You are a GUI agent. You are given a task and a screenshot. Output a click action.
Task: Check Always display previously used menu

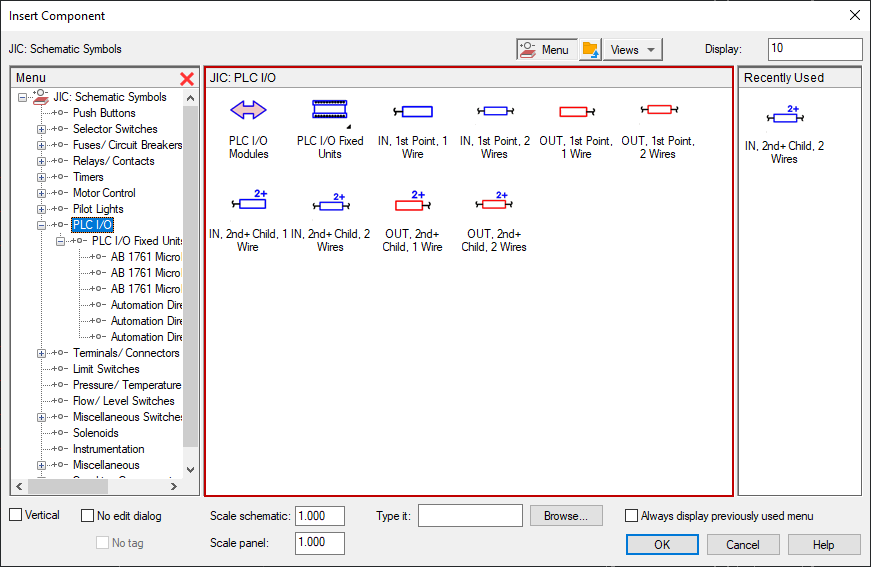click(631, 515)
